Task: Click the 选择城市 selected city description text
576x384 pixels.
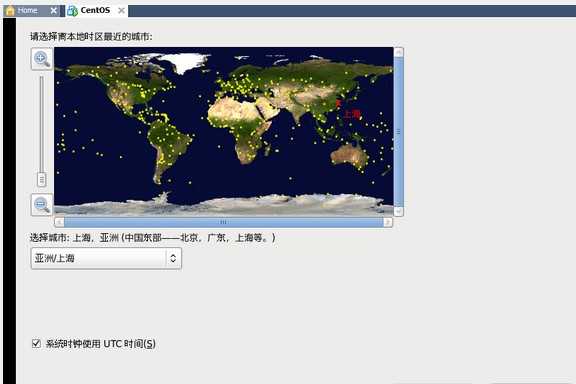Action: click(152, 238)
